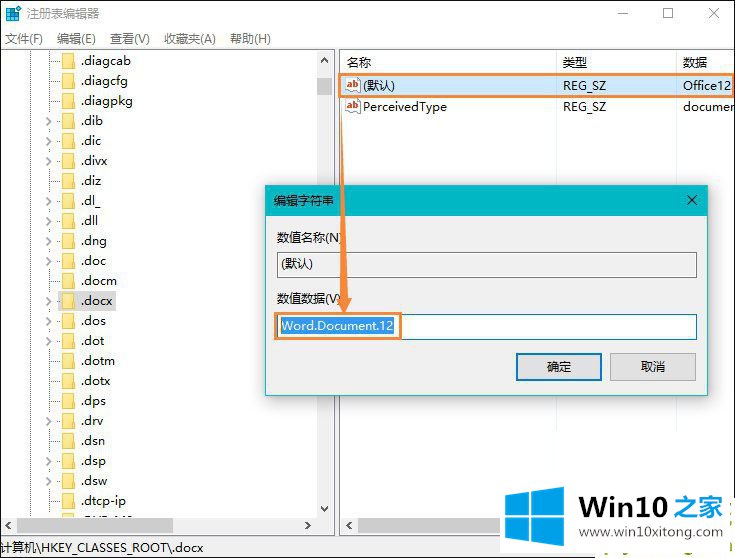Click the .diagcfg folder icon
The height and width of the screenshot is (558, 735).
point(68,81)
